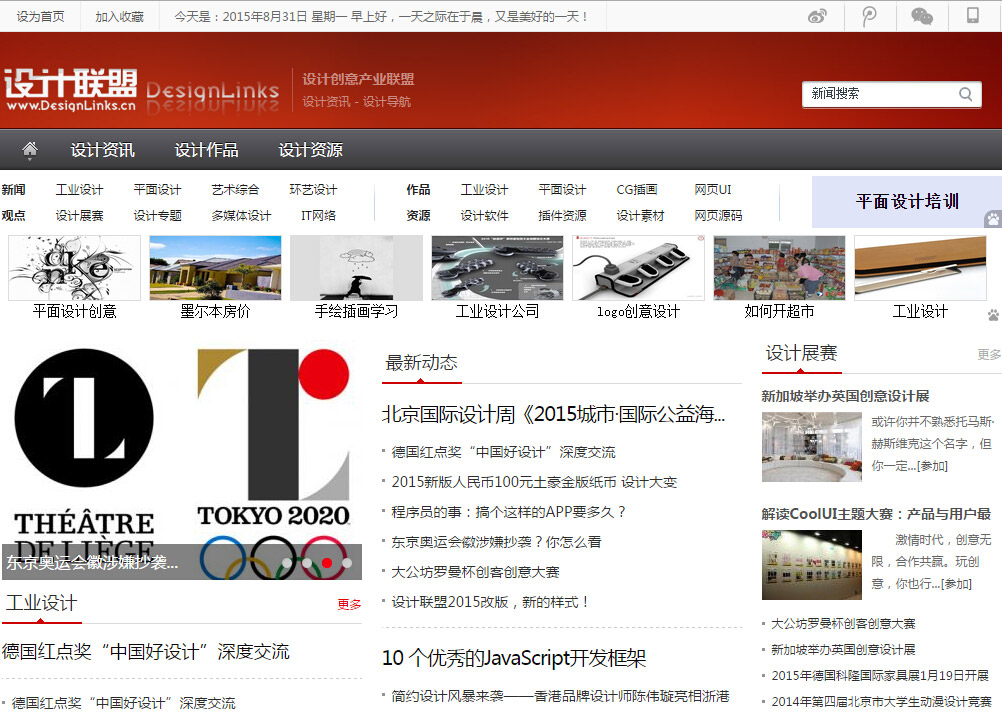This screenshot has height=713, width=1002.
Task: Click 更多 beside 设计展赛 heading
Action: 989,355
